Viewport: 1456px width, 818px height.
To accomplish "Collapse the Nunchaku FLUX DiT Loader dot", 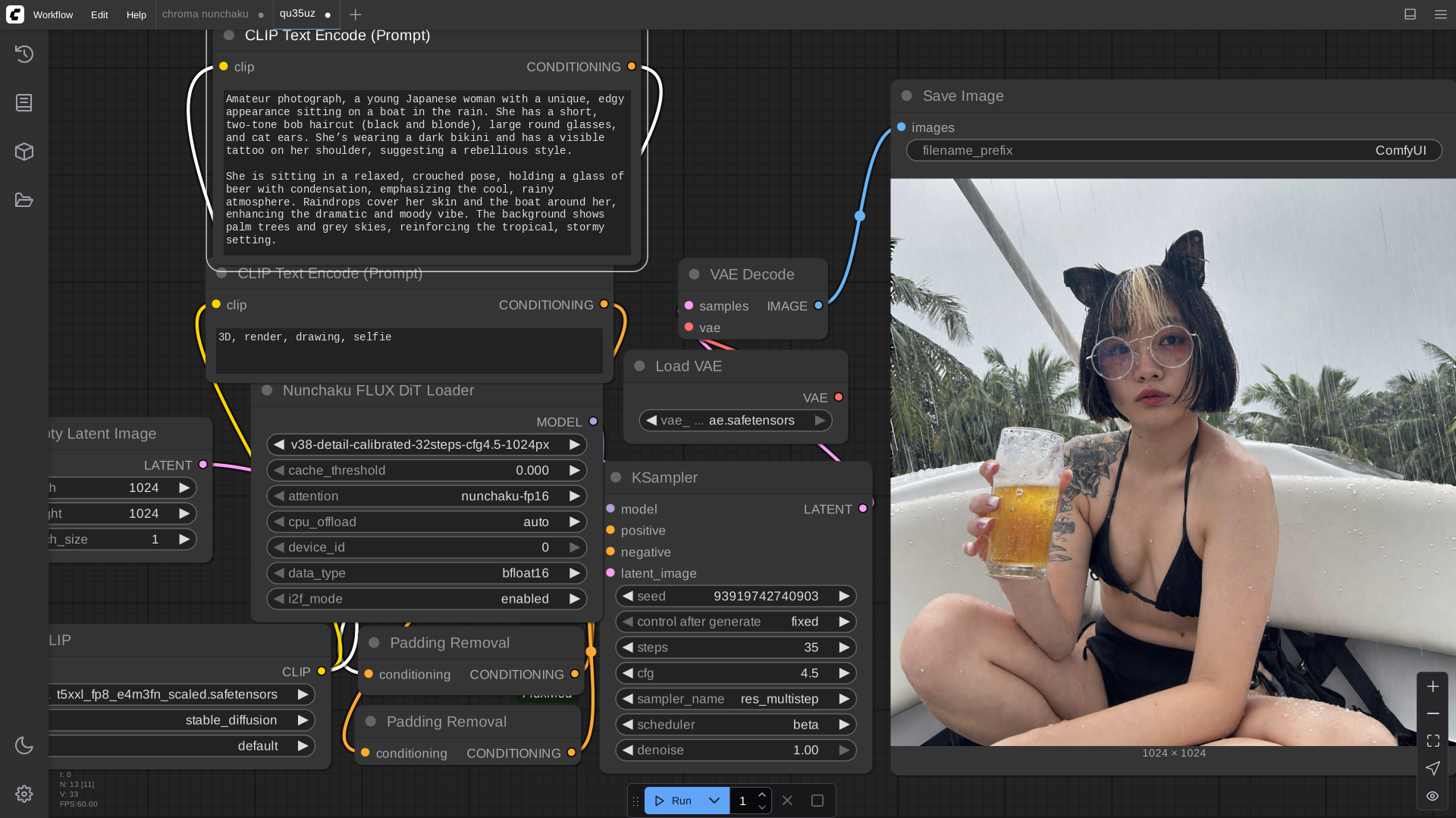I will [x=267, y=390].
